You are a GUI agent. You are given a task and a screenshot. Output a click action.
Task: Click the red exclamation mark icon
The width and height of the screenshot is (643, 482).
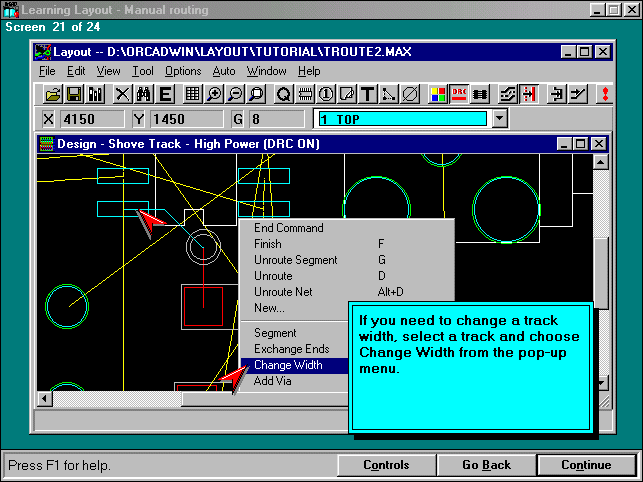pos(604,94)
